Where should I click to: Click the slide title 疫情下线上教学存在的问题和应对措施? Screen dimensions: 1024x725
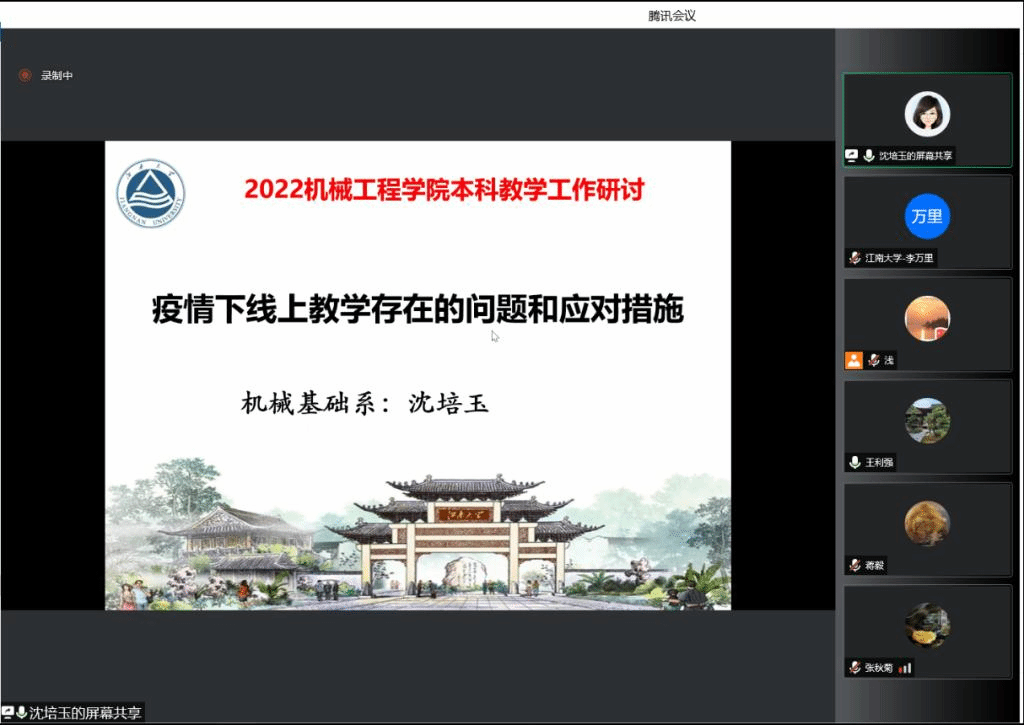[418, 309]
